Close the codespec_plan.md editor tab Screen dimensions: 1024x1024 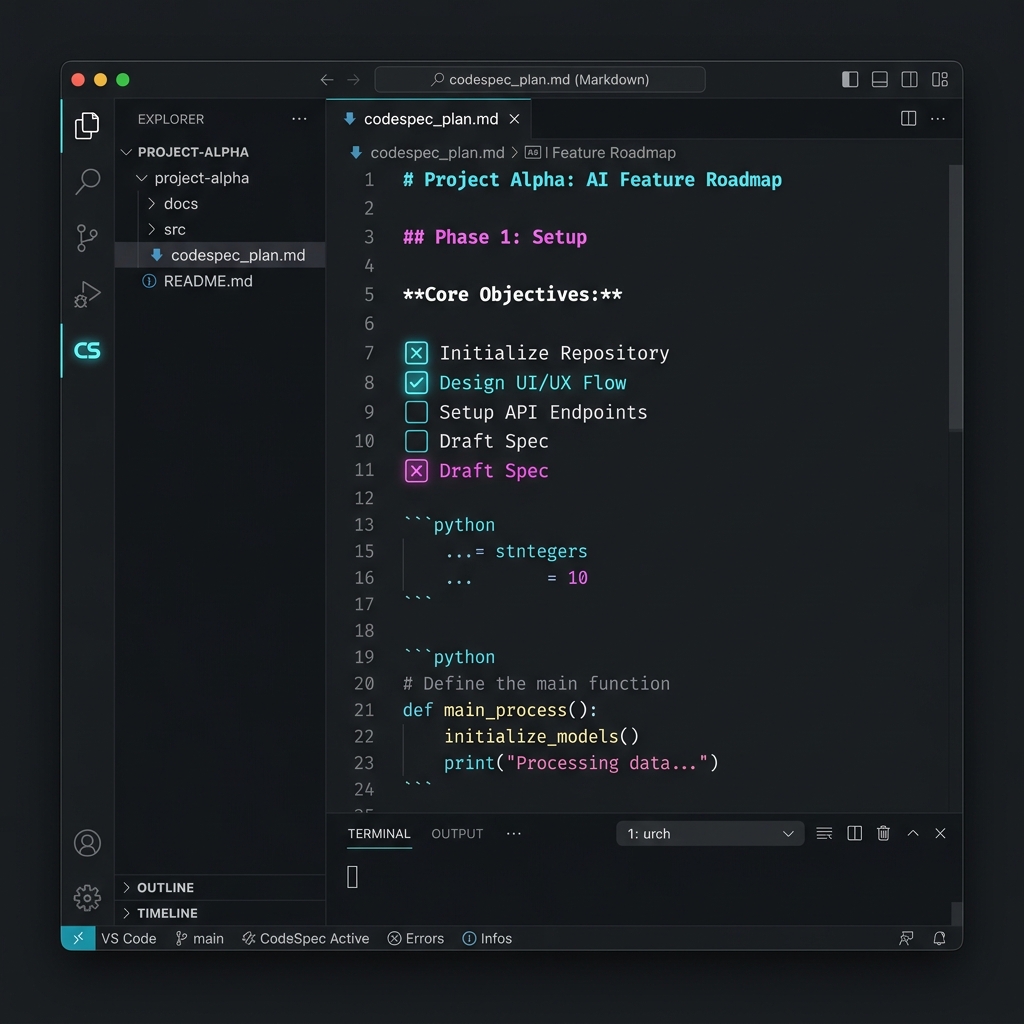[x=515, y=119]
